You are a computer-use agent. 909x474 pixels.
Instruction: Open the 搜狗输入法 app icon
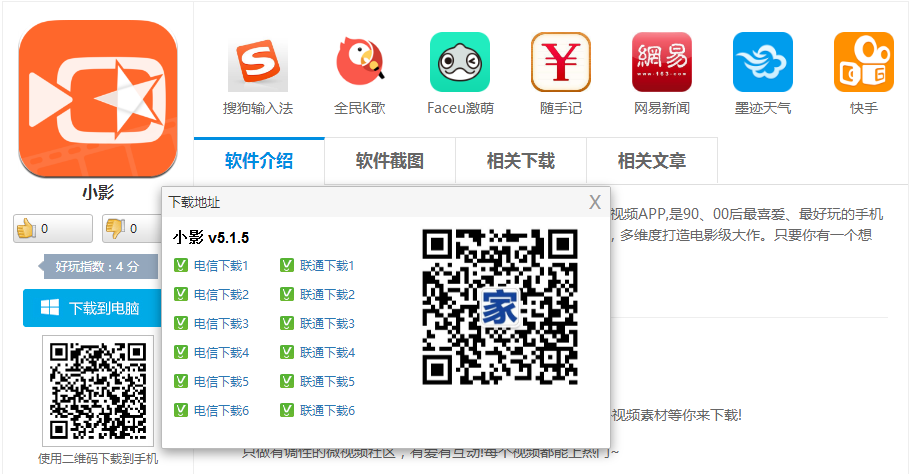click(258, 63)
